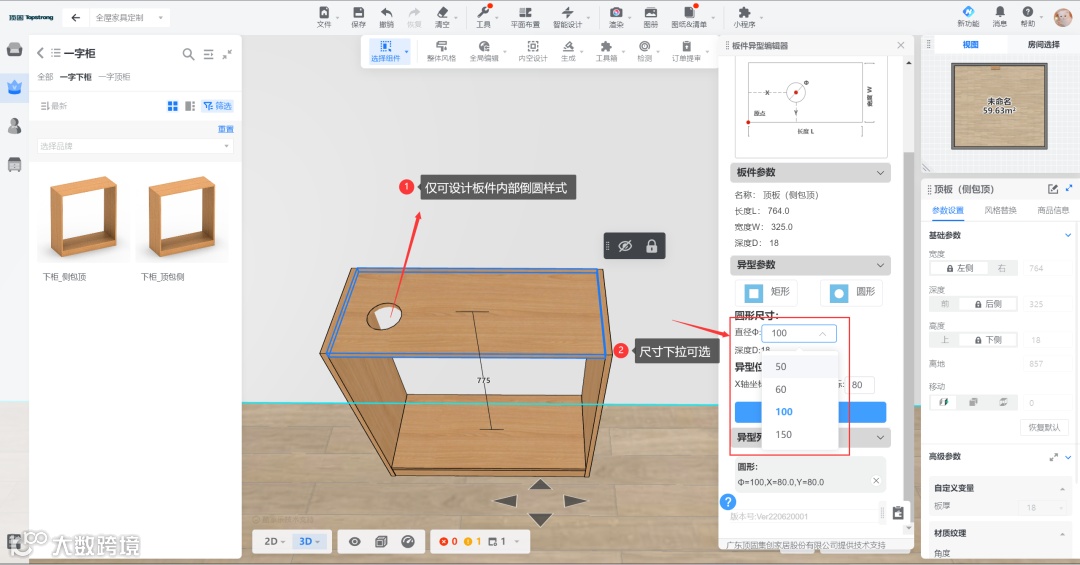The image size is (1080, 565).
Task: Click the 检测 detection tool
Action: pos(644,51)
